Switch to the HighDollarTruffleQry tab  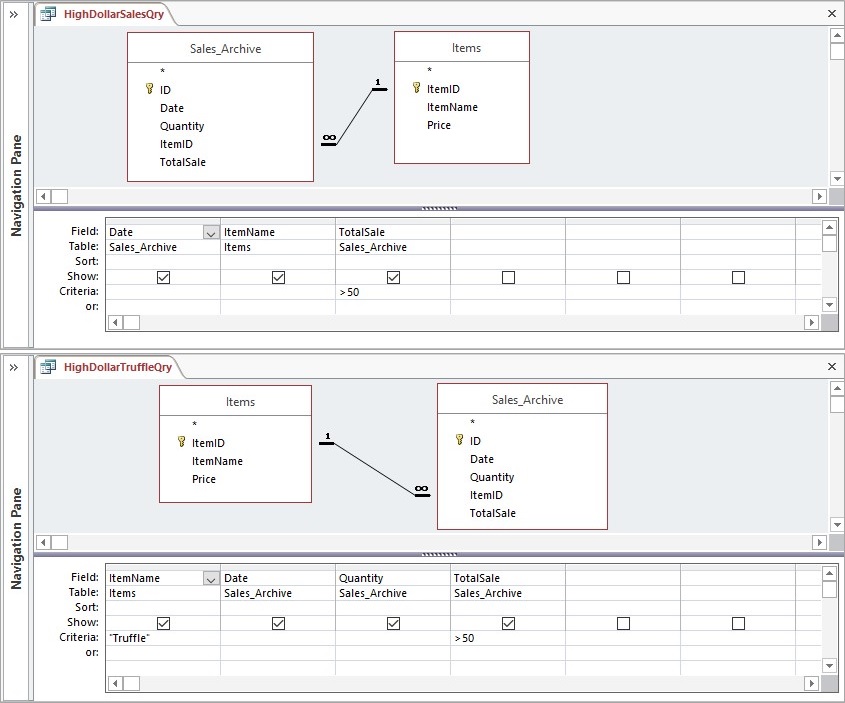tap(117, 367)
